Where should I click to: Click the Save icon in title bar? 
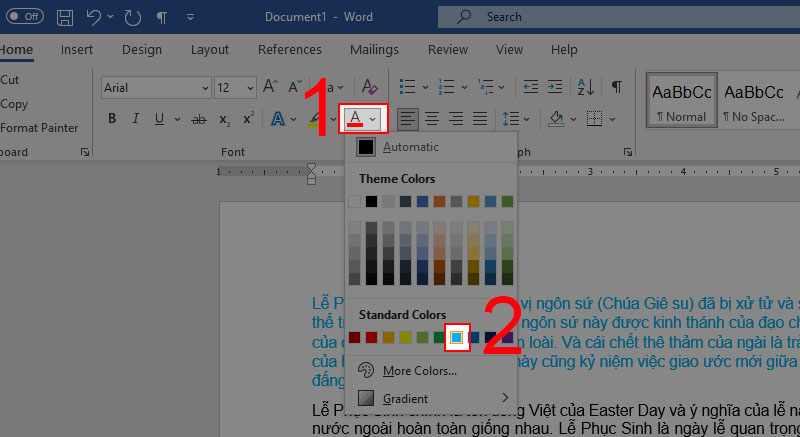coord(65,17)
